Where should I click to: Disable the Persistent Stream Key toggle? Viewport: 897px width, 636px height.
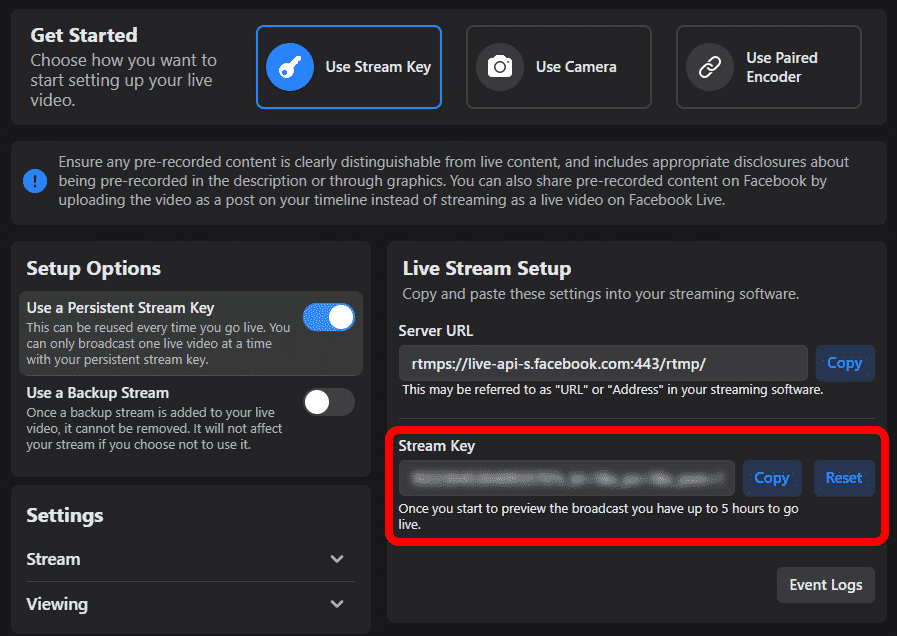tap(329, 317)
